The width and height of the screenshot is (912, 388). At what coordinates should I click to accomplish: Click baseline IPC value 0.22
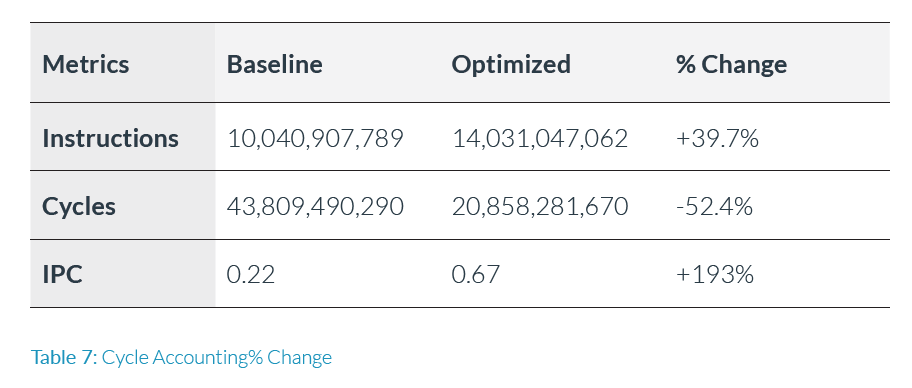tap(250, 274)
